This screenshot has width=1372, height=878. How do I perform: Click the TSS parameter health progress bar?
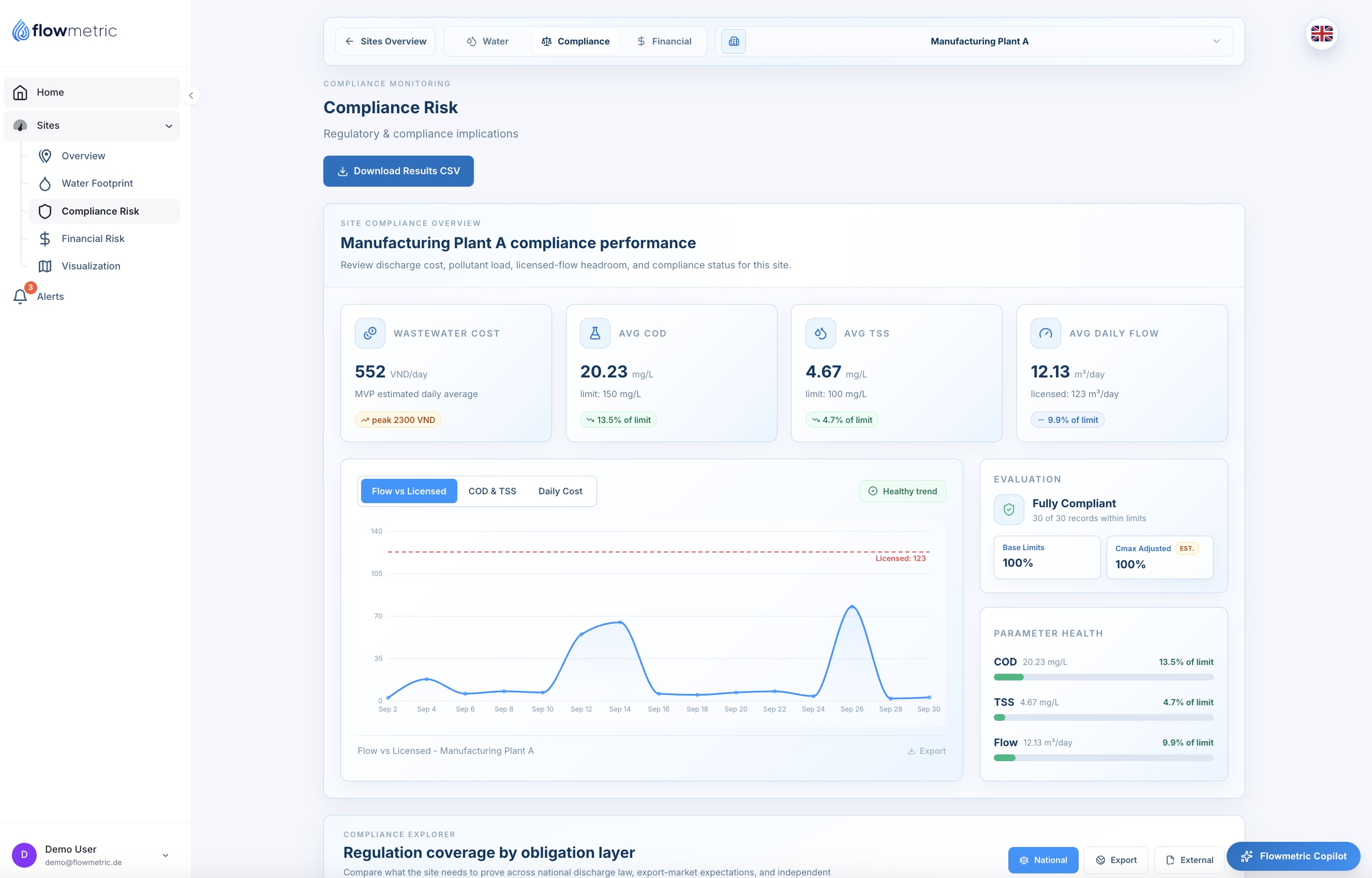tap(1103, 717)
